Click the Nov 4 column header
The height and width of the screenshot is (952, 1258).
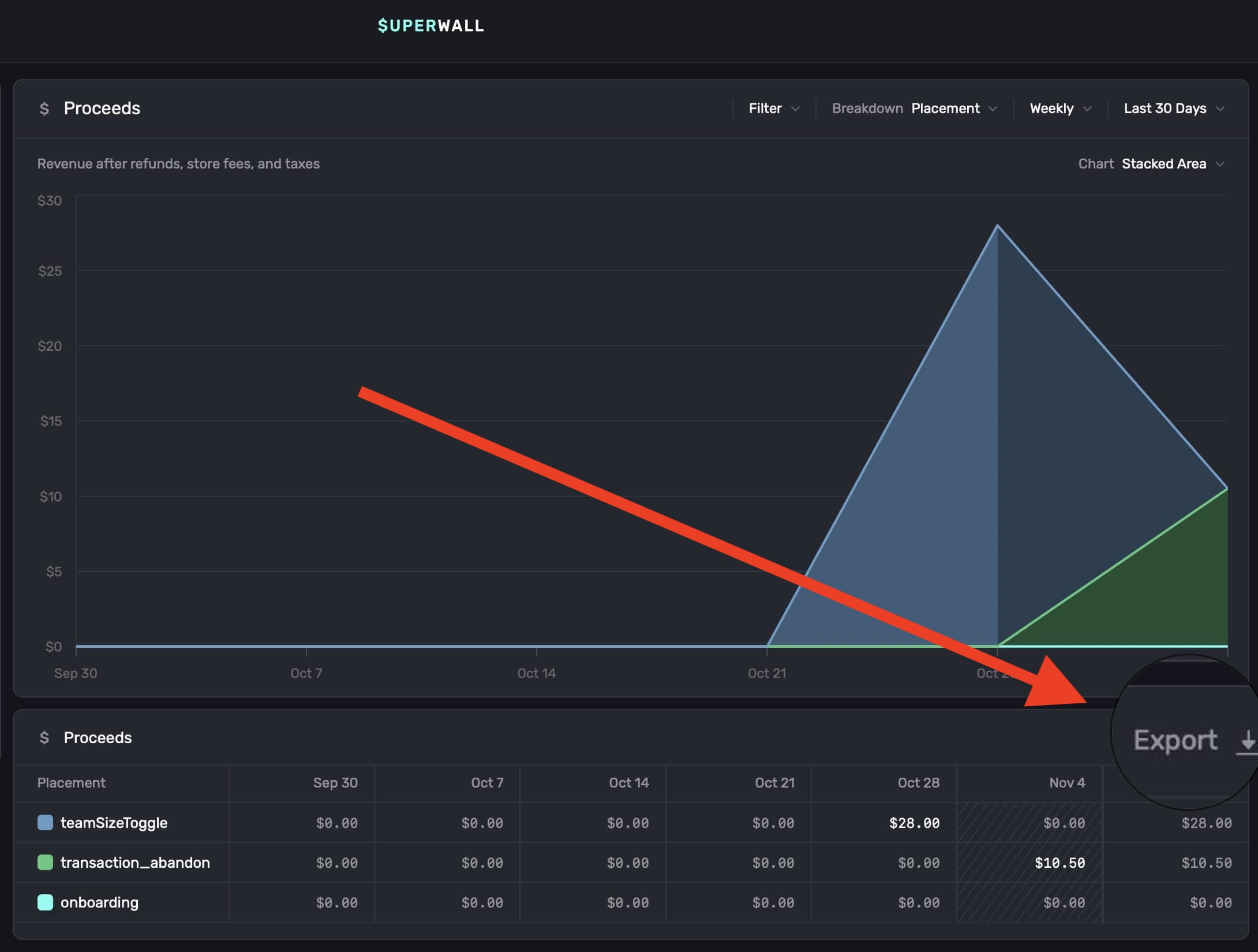[1066, 783]
